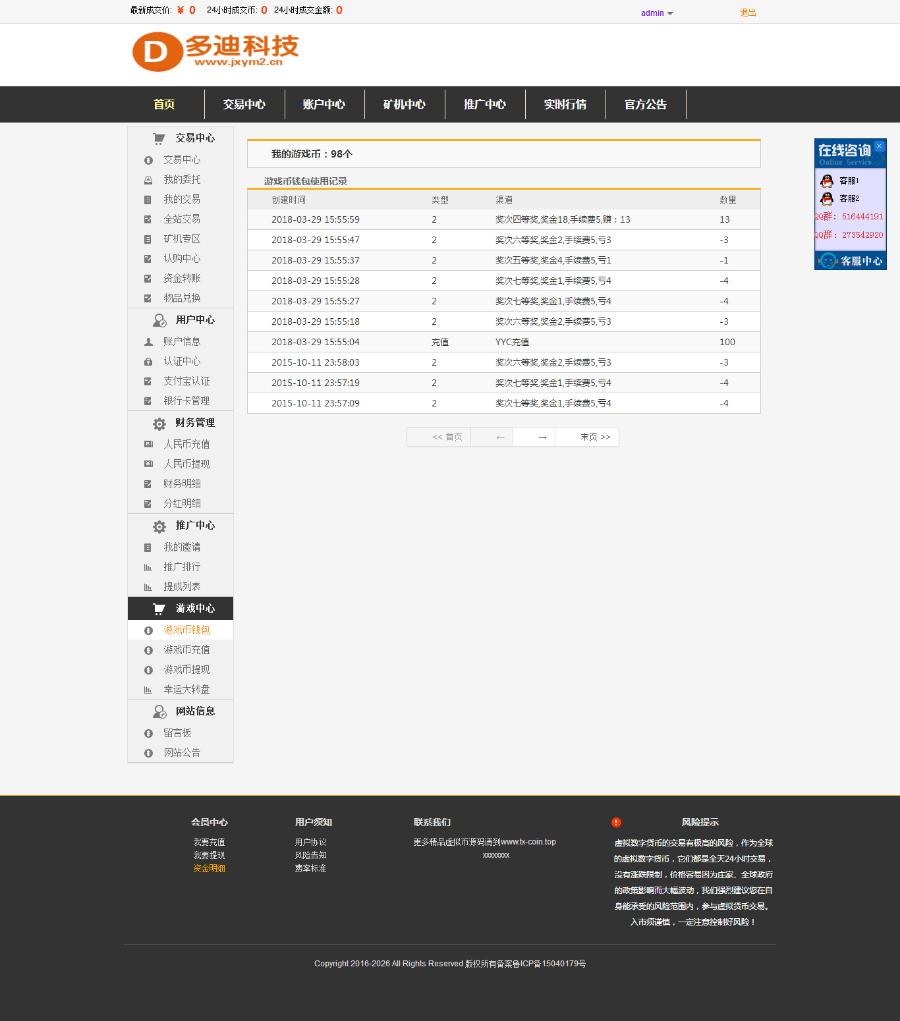Click the icon next to 我的委托
This screenshot has width=900, height=1021.
148,180
